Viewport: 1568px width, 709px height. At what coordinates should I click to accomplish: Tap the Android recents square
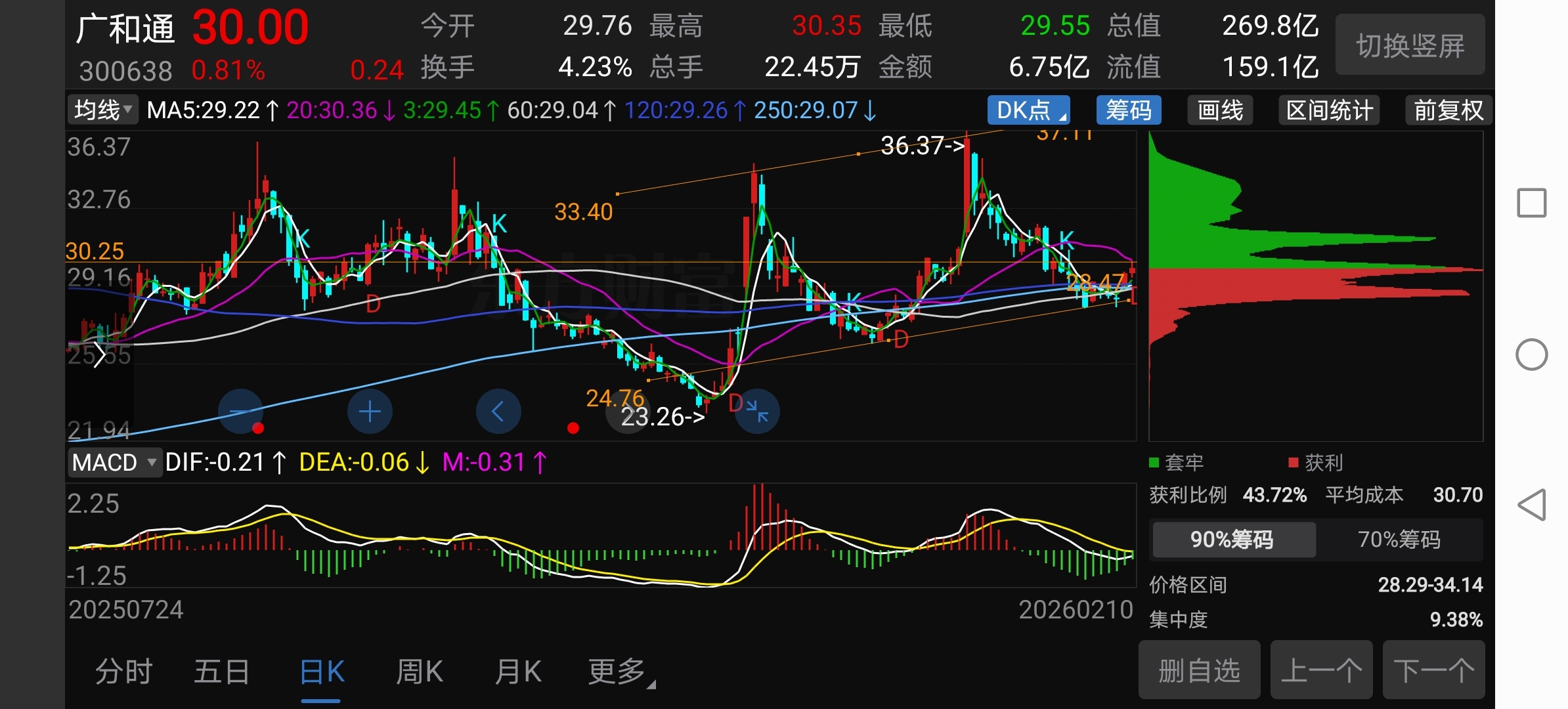tap(1531, 203)
